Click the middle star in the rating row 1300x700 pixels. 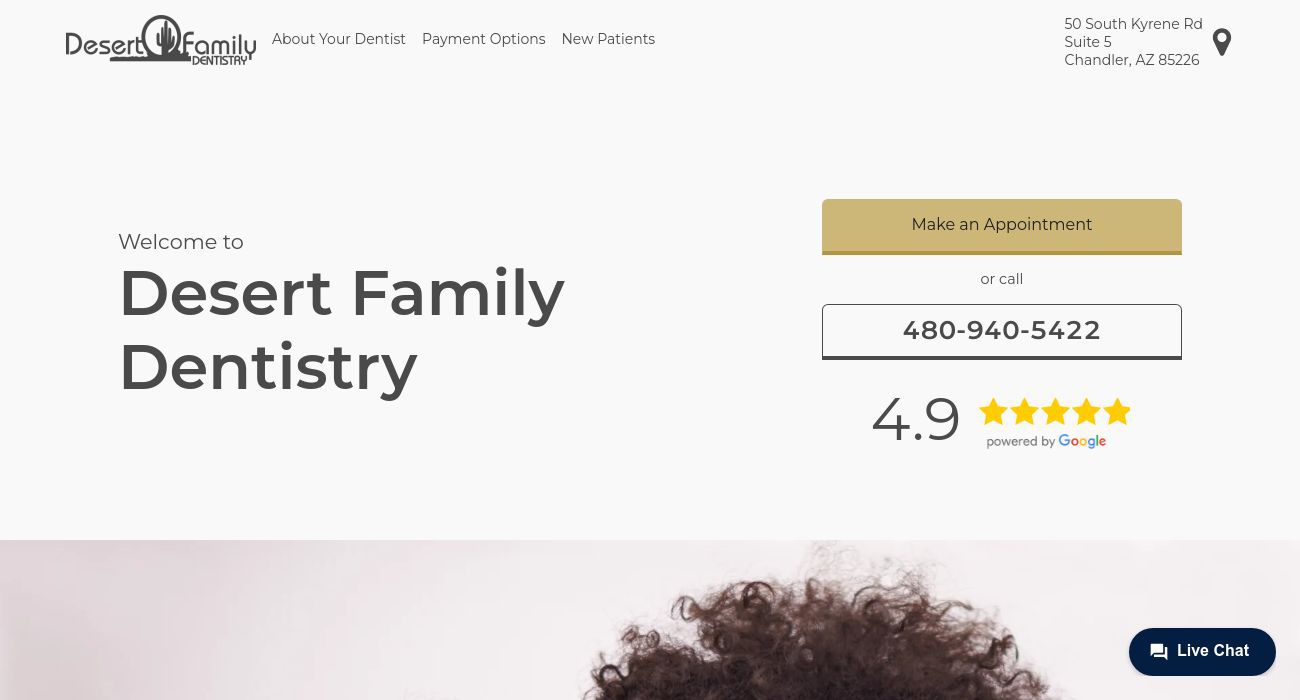click(1055, 411)
